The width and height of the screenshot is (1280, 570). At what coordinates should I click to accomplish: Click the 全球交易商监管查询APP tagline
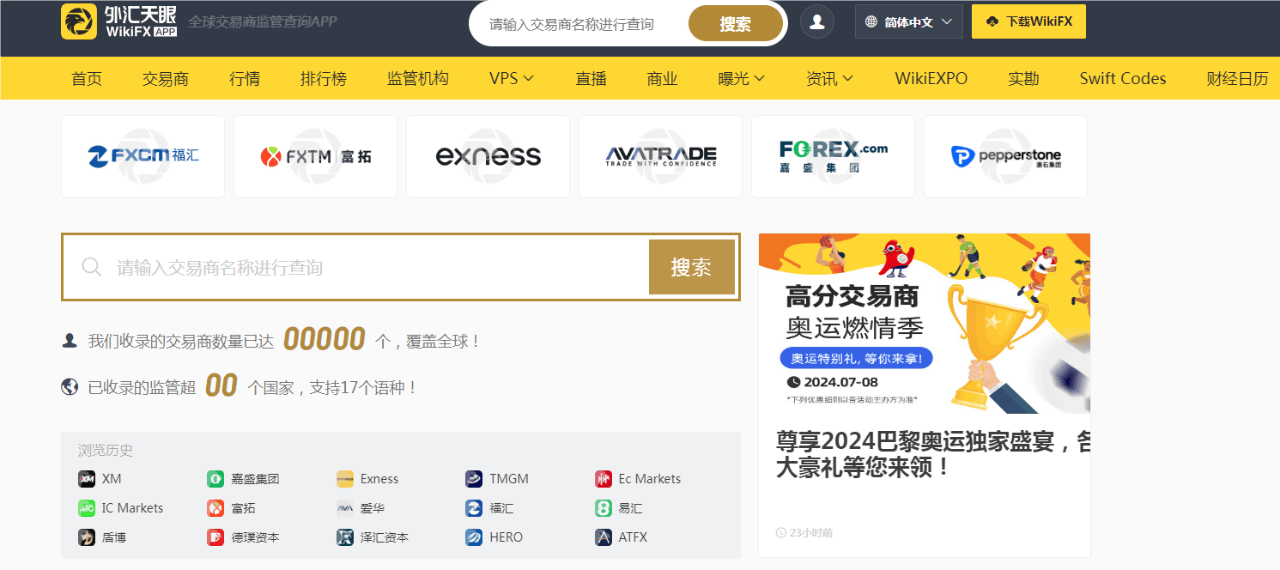(263, 21)
